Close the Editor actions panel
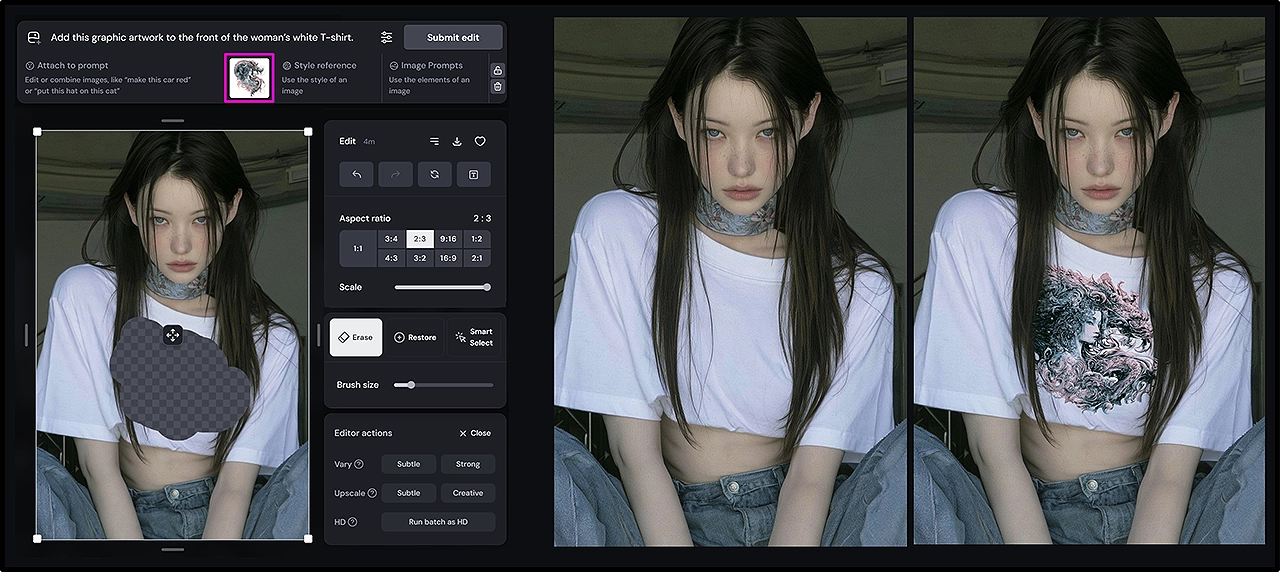The height and width of the screenshot is (572, 1280). click(x=475, y=433)
